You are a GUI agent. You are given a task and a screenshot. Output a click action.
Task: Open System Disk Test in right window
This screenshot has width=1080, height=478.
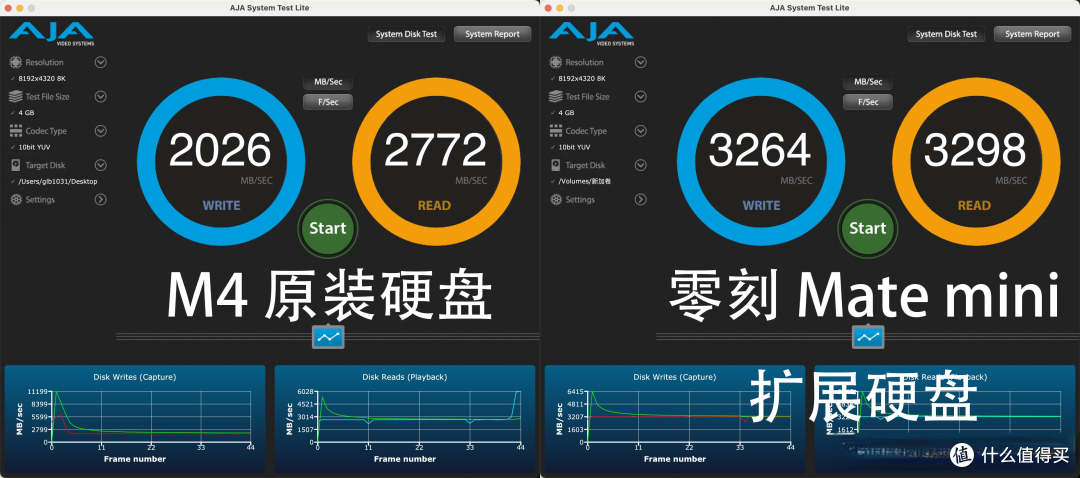(x=946, y=34)
